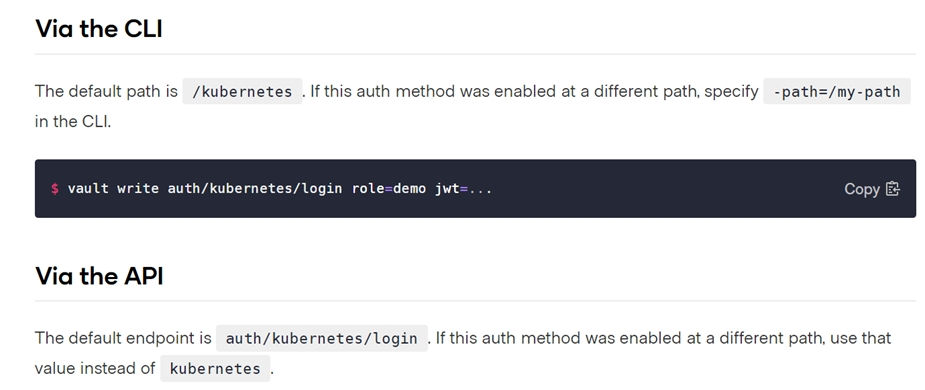This screenshot has width=925, height=390.
Task: Click "jwt=..." in the code block
Action: click(x=464, y=189)
